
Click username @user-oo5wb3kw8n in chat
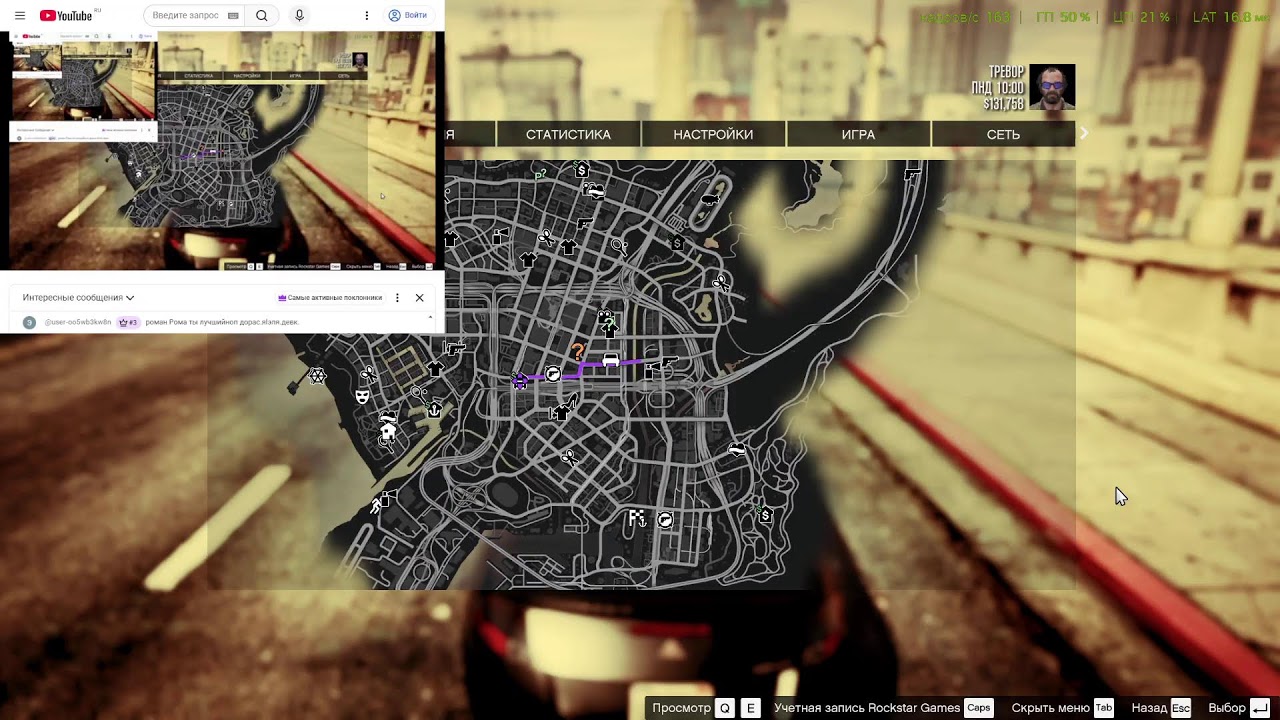click(x=78, y=322)
